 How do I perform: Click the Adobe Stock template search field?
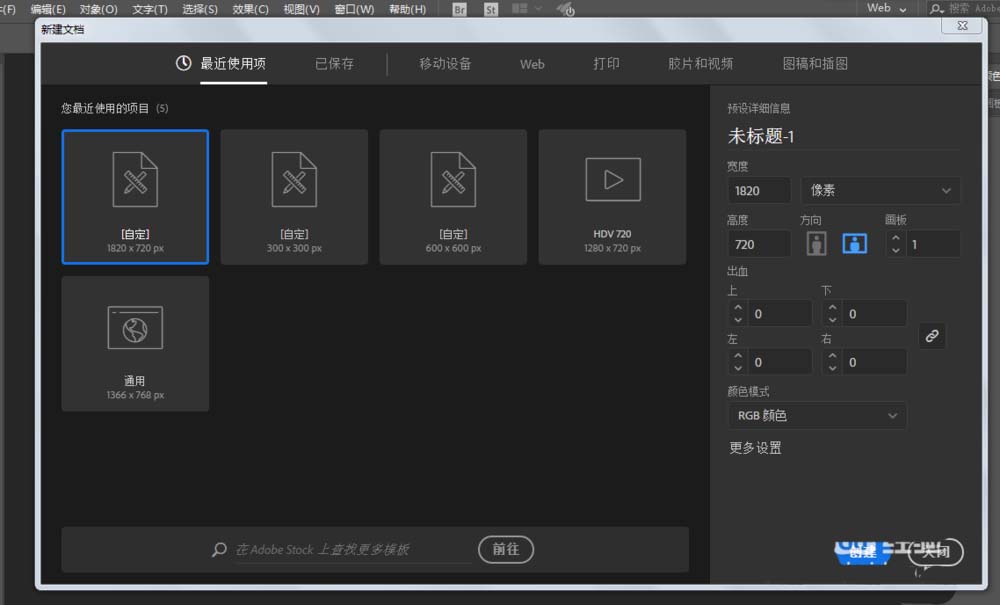tap(353, 550)
